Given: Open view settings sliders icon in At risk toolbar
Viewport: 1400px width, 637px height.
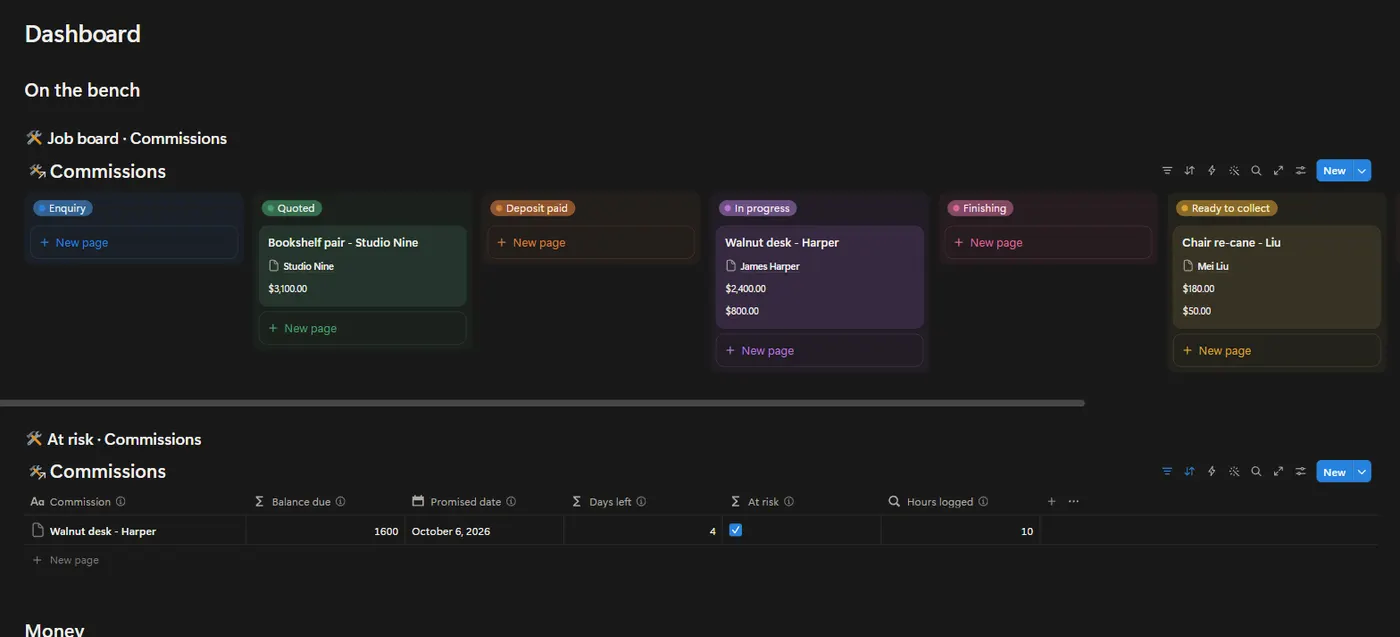Looking at the screenshot, I should (x=1301, y=472).
